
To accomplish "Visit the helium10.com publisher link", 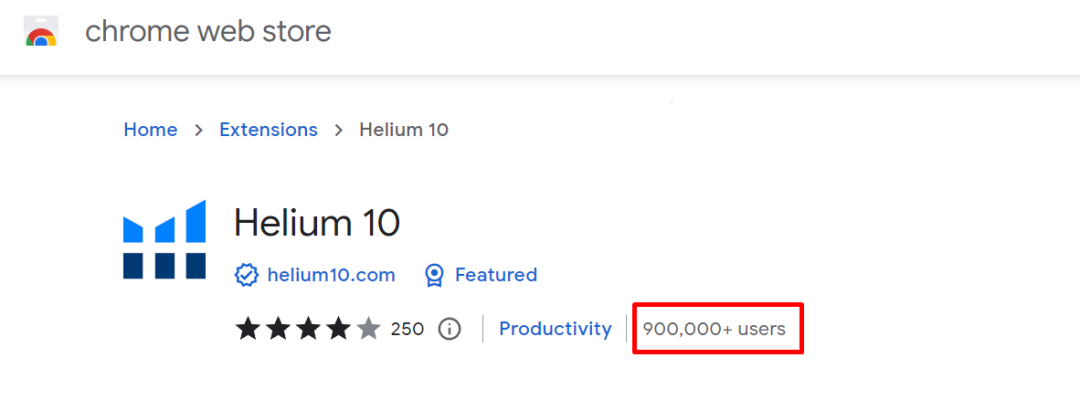I will coord(331,275).
